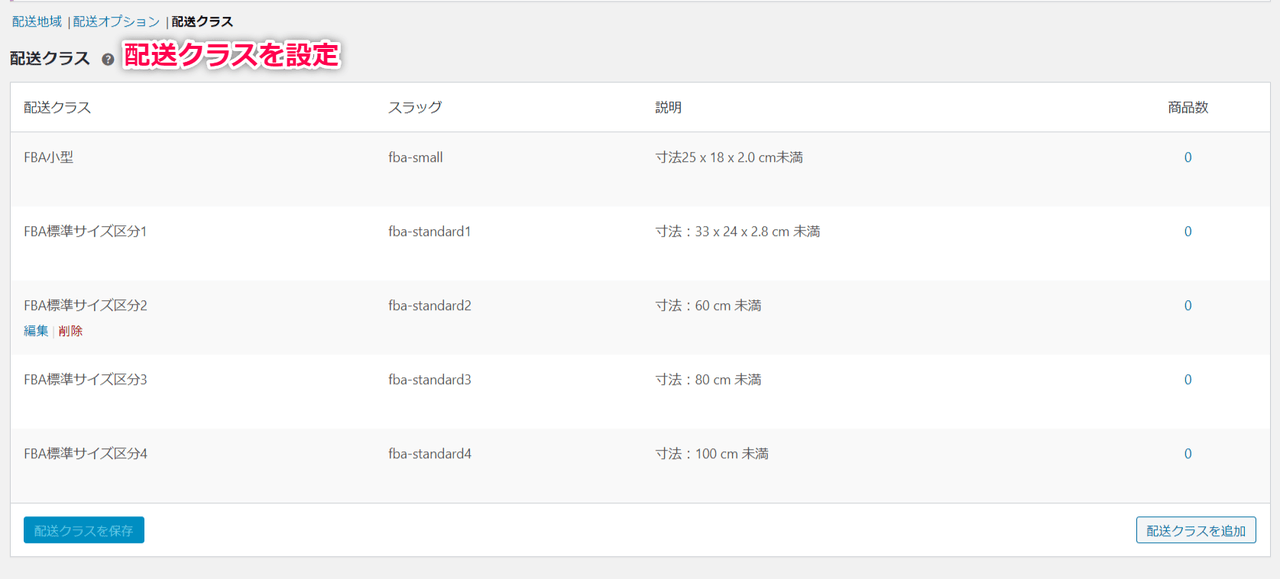Screen dimensions: 1280x579
Task: Select the FBA標準サイズ区分4 class name
Action: coord(86,454)
